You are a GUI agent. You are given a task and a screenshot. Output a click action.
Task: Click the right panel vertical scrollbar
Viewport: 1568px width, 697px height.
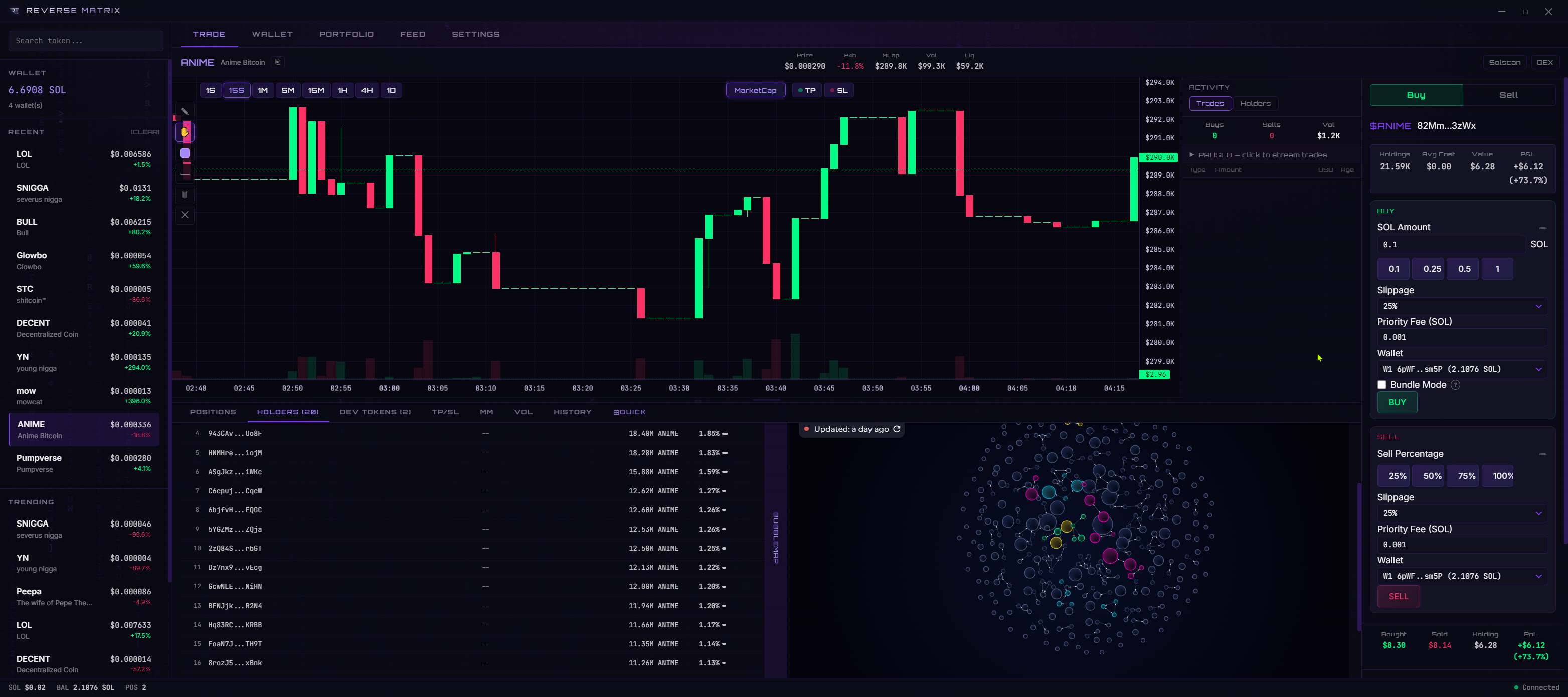[1565, 310]
